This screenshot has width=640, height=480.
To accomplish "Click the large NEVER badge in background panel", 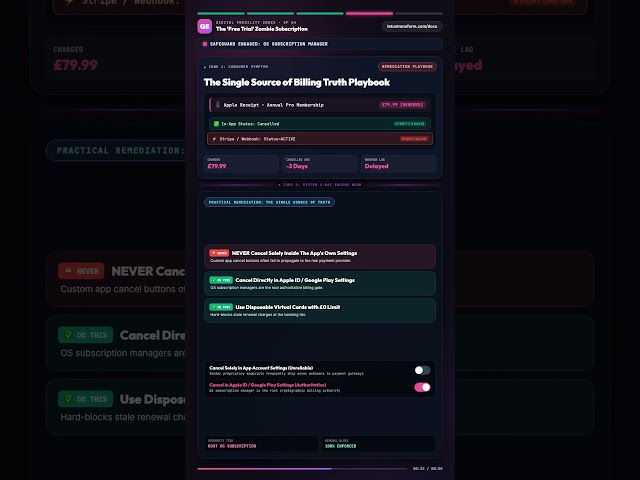I will pos(81,271).
